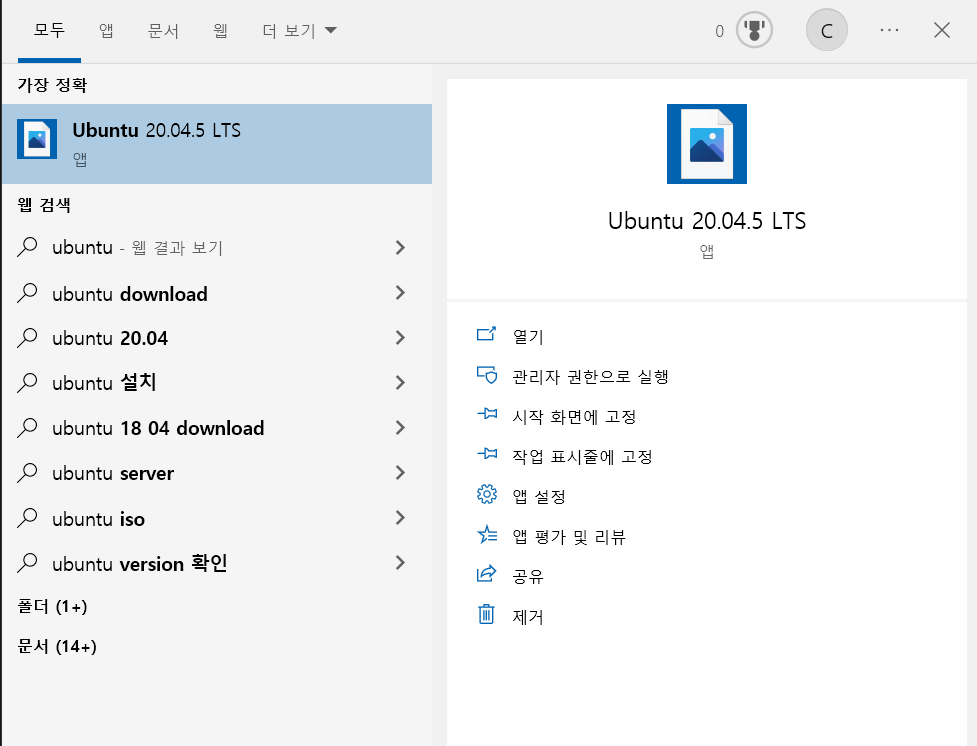Click search icon beside 'ubuntu server'
This screenshot has height=746, width=977.
(27, 473)
